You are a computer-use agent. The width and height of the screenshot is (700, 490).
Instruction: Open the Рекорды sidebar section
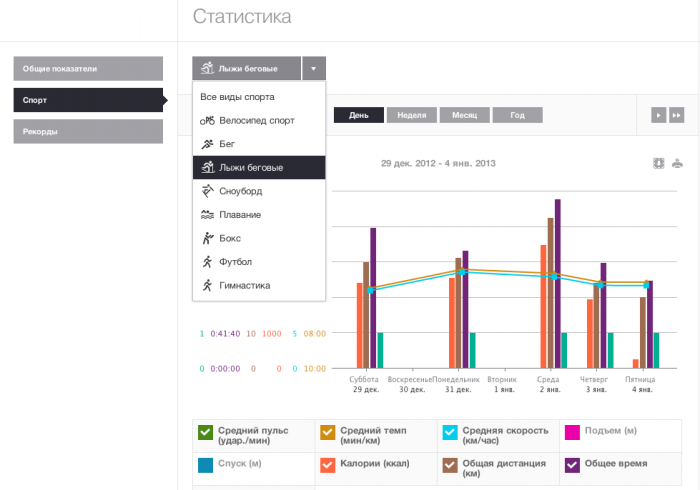[x=88, y=131]
